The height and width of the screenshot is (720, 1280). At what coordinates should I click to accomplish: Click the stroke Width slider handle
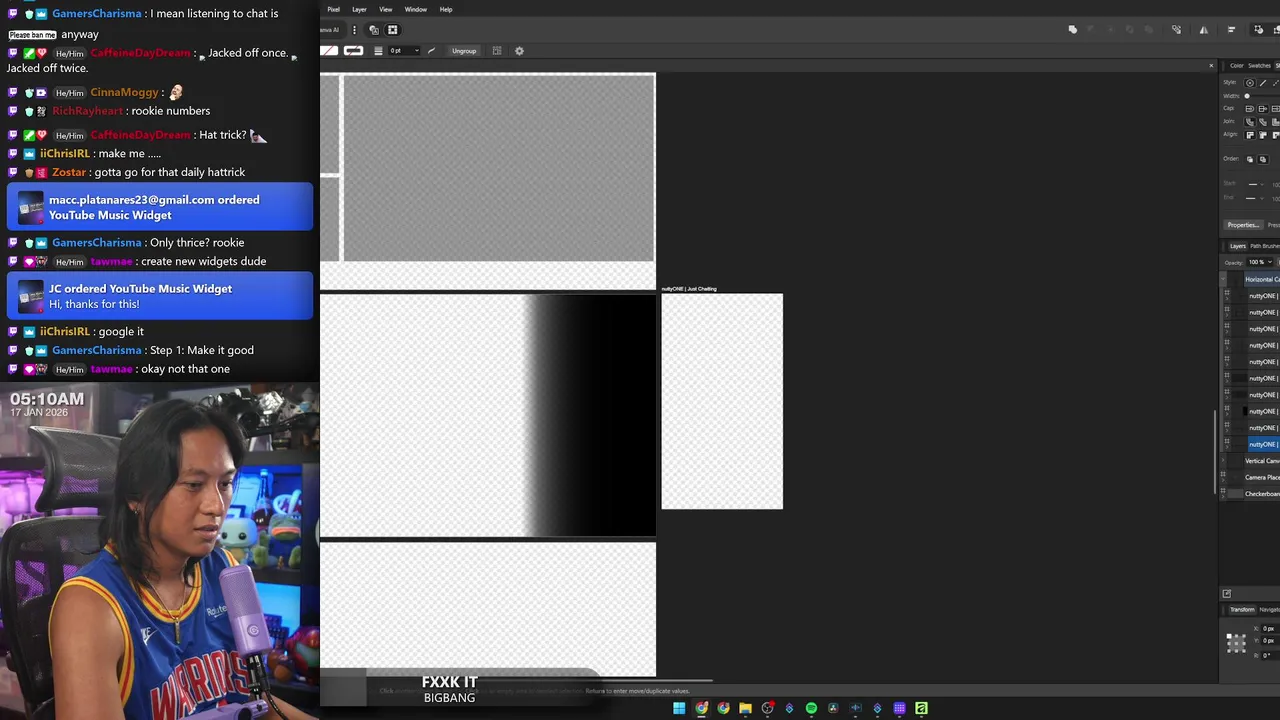click(x=1247, y=96)
